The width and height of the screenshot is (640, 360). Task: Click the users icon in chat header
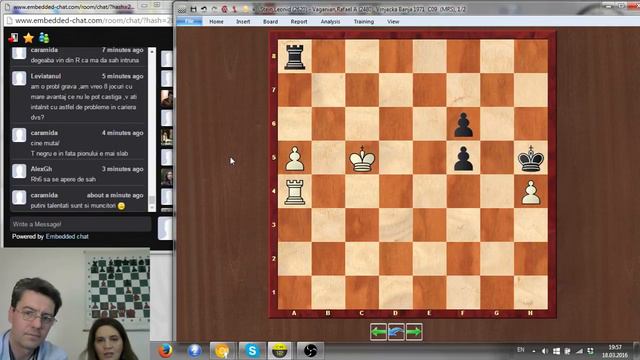tap(44, 38)
